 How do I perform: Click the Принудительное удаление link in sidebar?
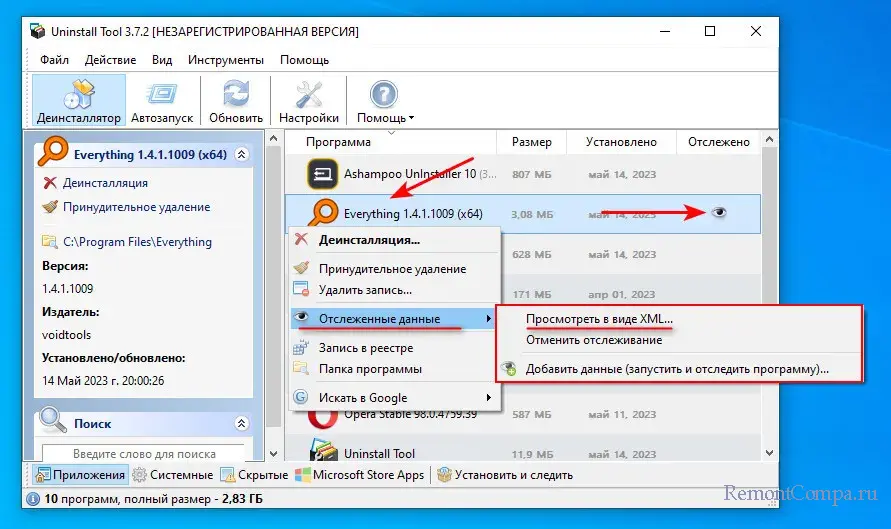pyautogui.click(x=136, y=207)
